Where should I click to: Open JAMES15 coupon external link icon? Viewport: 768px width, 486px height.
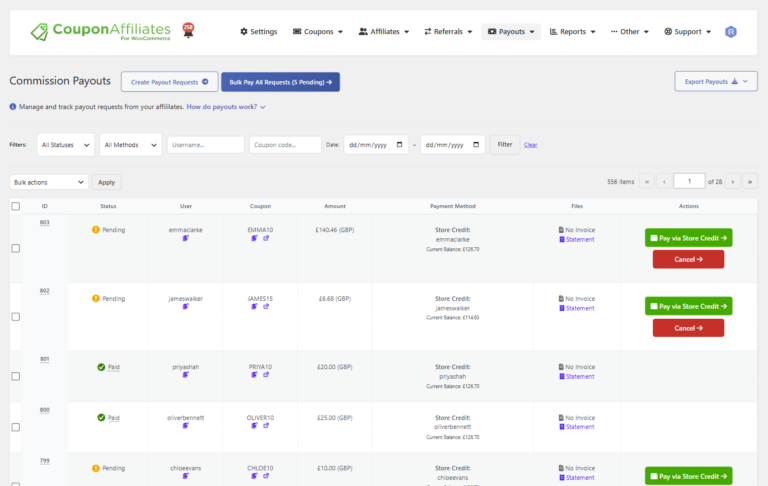coord(266,307)
